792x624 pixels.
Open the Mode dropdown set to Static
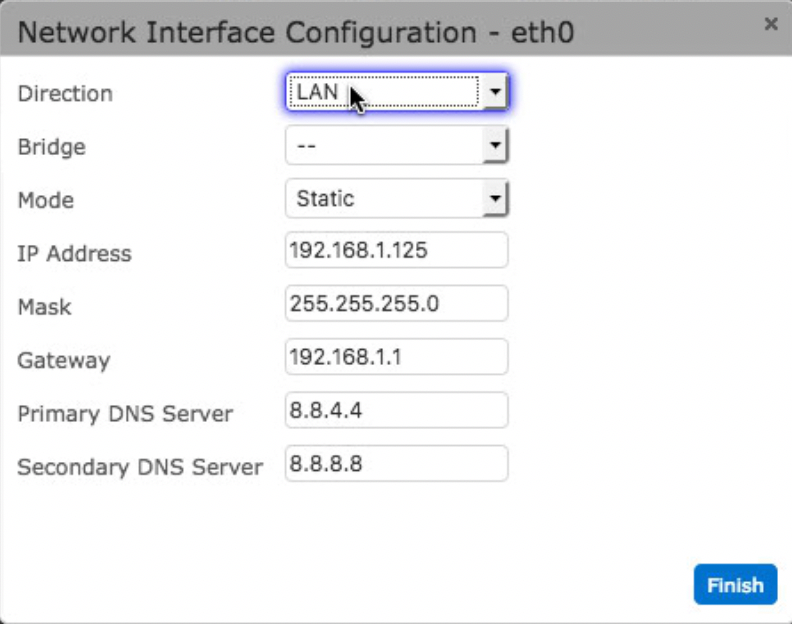click(x=397, y=199)
